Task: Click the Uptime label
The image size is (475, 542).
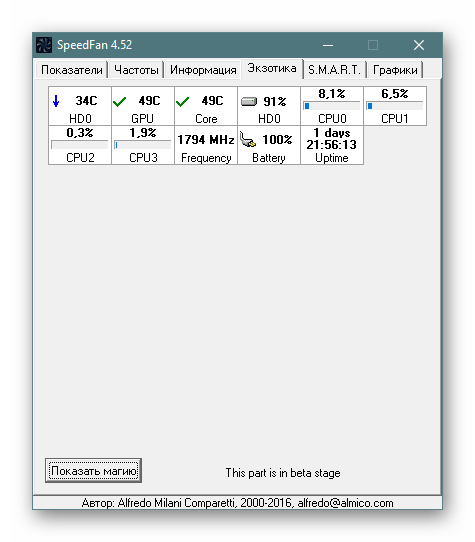Action: click(332, 158)
